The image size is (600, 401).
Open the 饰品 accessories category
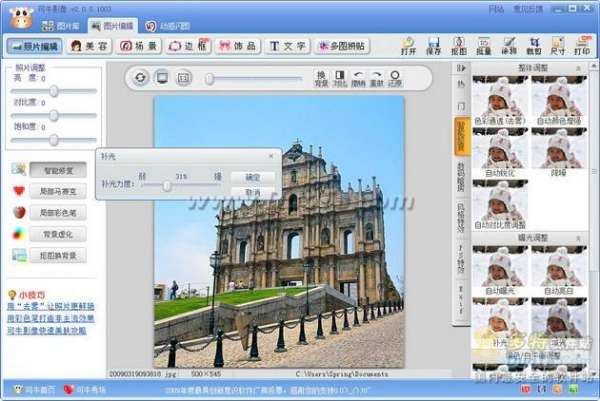tap(238, 46)
